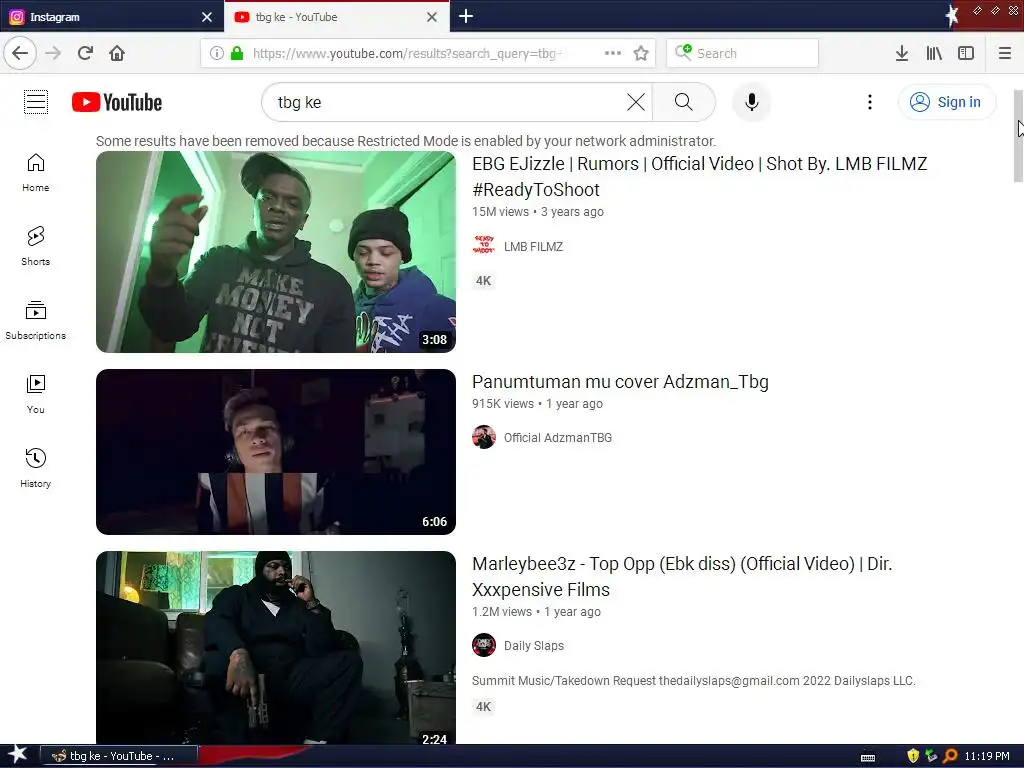
Task: Click EBG EJizzle Rumors video title
Action: click(699, 176)
